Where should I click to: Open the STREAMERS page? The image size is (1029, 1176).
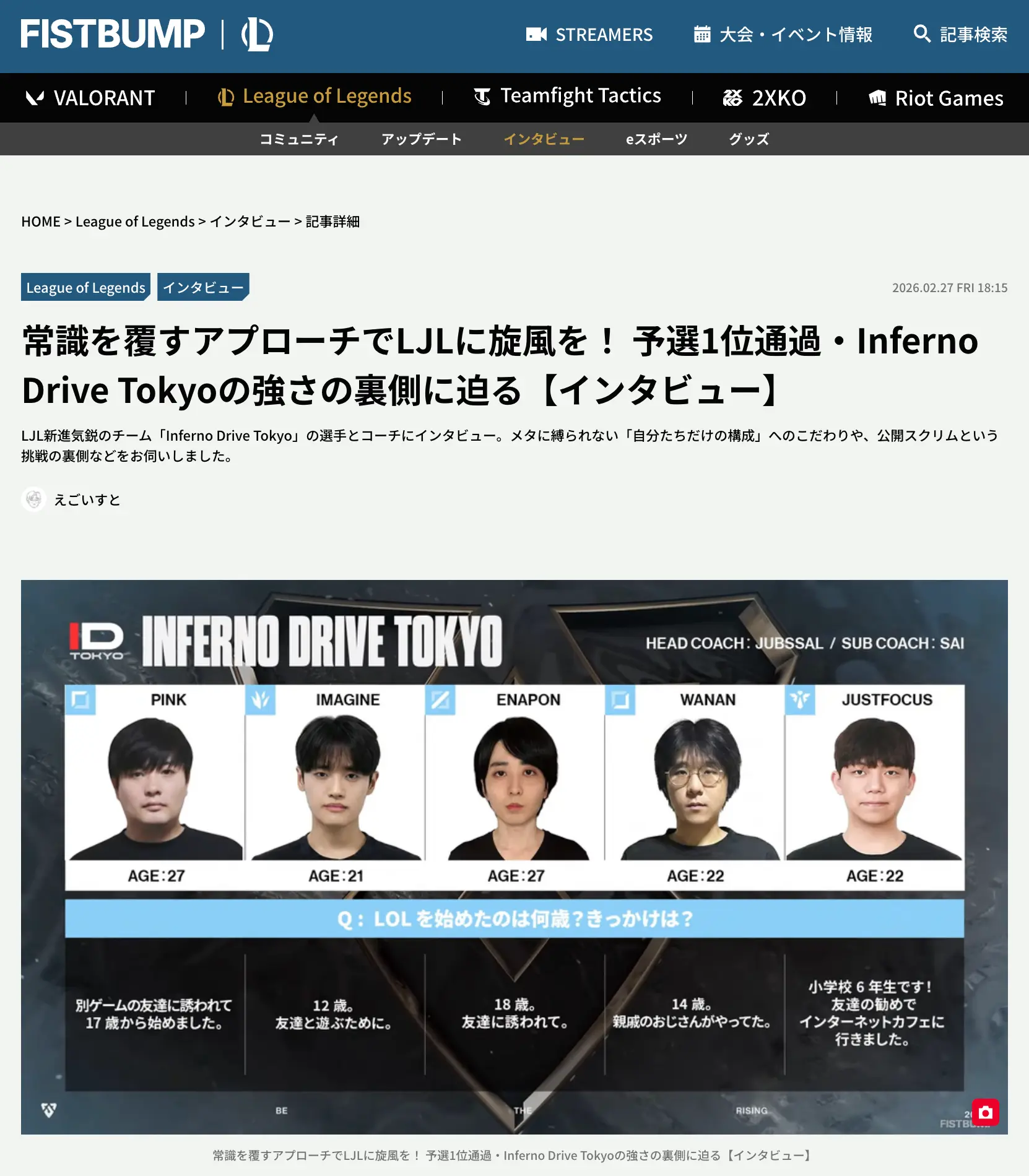pos(589,34)
